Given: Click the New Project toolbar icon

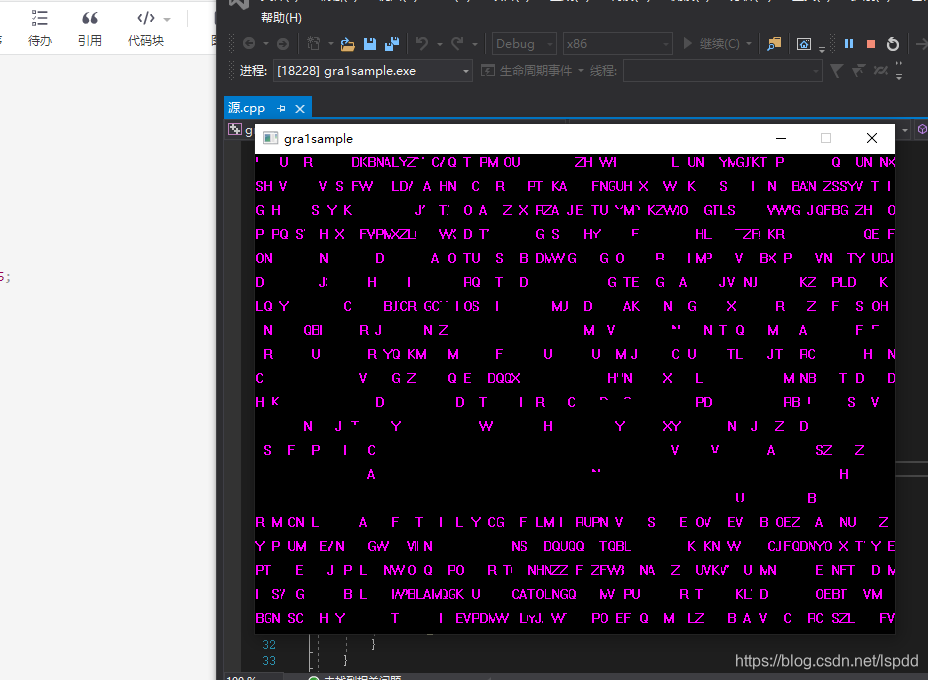Looking at the screenshot, I should (314, 44).
